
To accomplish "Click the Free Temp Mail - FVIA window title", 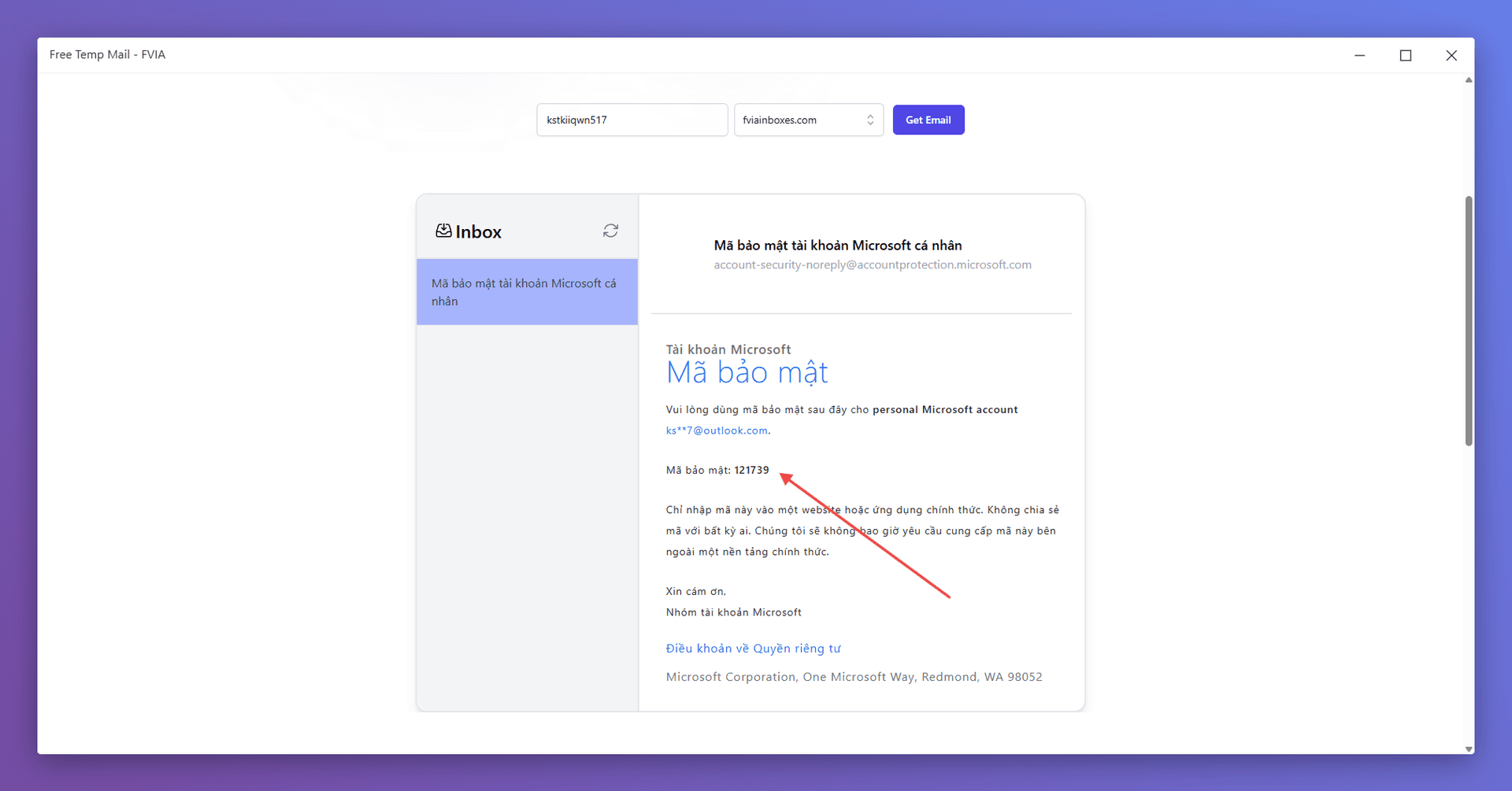I will [107, 54].
